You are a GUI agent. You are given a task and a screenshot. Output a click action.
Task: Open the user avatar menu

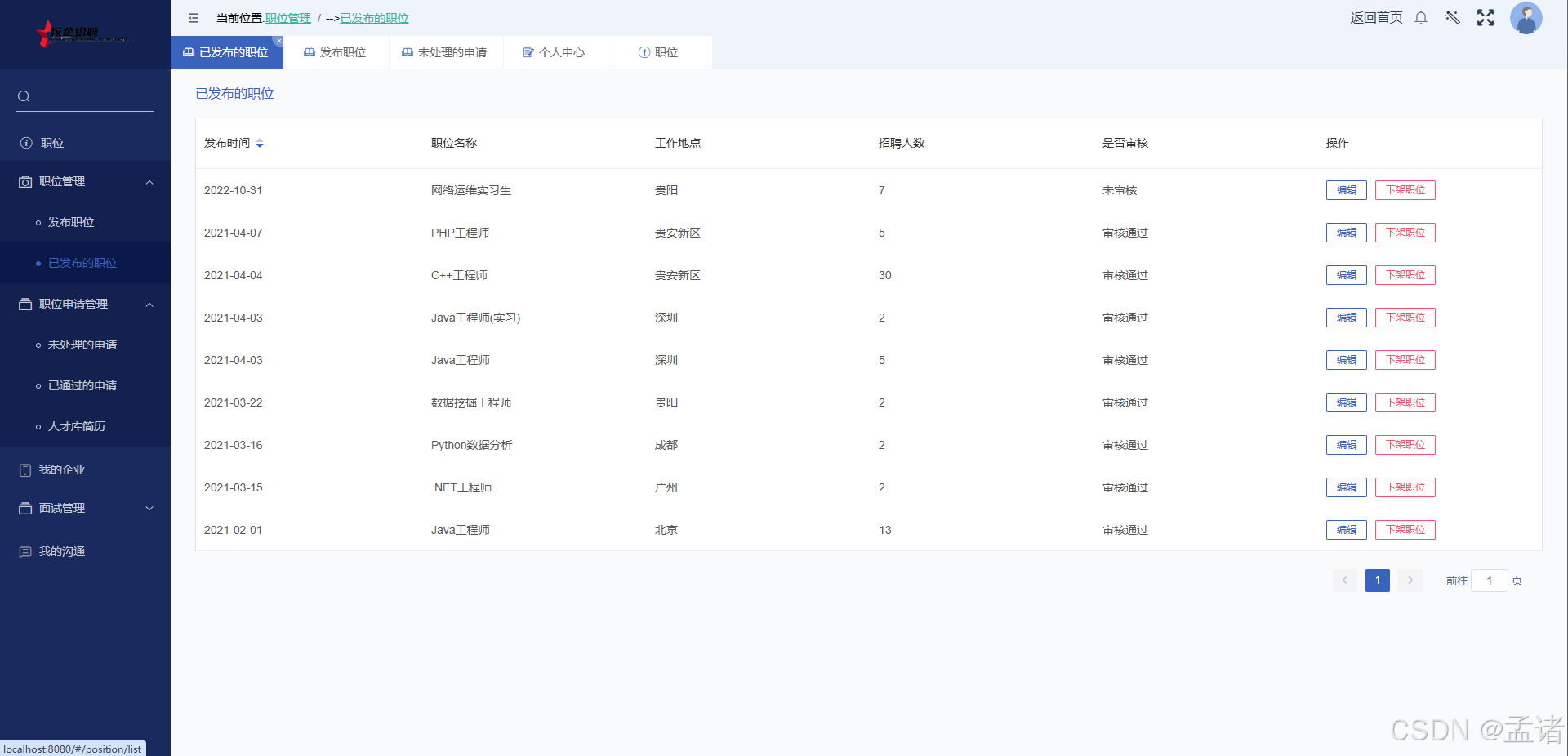pyautogui.click(x=1526, y=18)
